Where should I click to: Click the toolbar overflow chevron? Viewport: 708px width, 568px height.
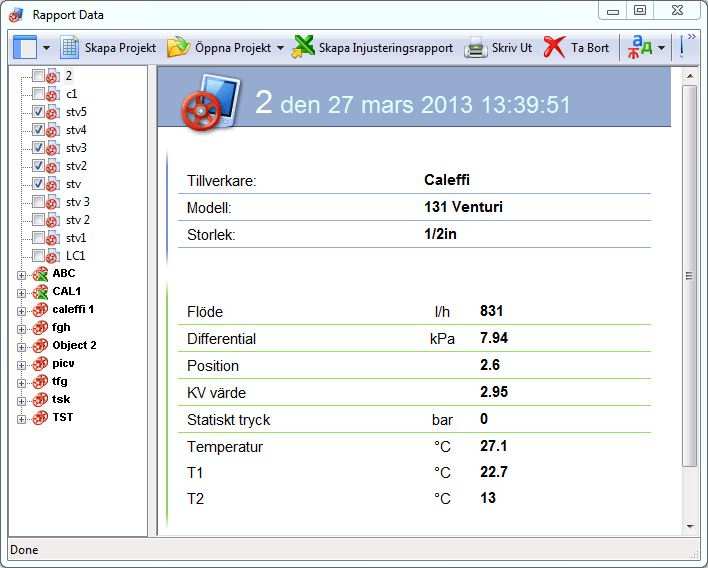[691, 37]
